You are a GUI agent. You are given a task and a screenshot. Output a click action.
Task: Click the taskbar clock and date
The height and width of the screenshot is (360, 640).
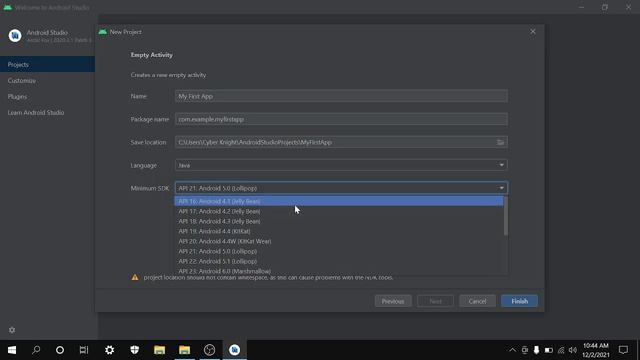(x=596, y=350)
